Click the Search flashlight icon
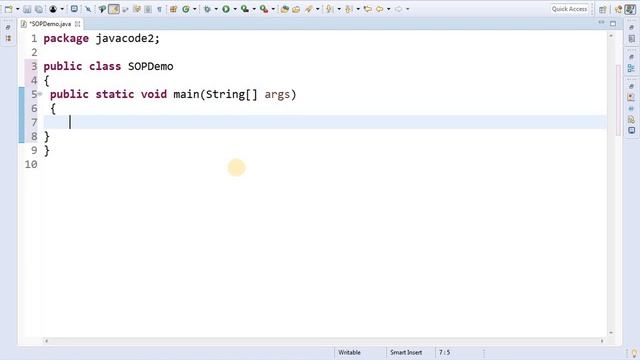This screenshot has width=640, height=360. (x=309, y=9)
